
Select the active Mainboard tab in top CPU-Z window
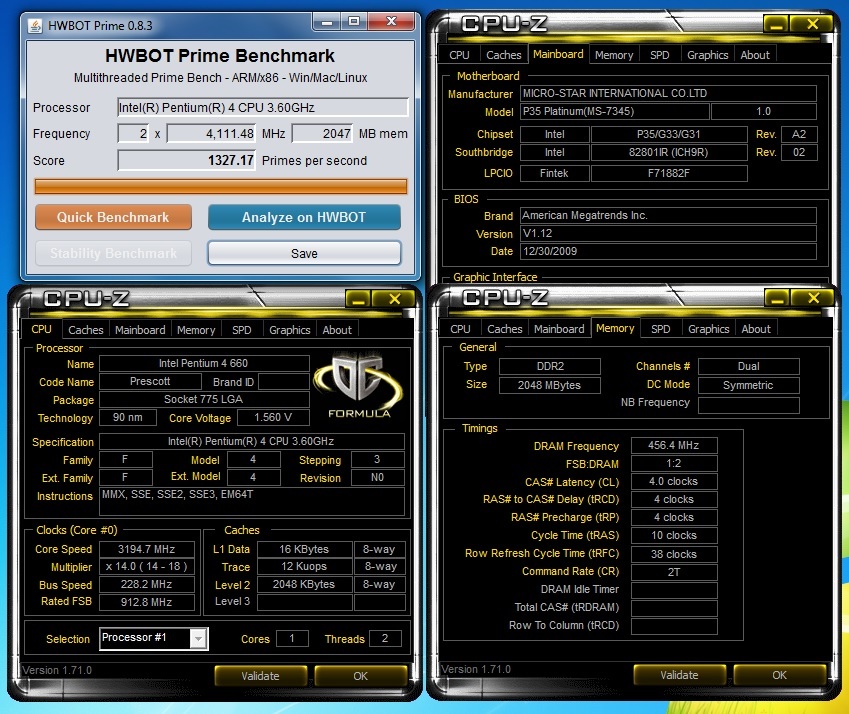tap(558, 54)
